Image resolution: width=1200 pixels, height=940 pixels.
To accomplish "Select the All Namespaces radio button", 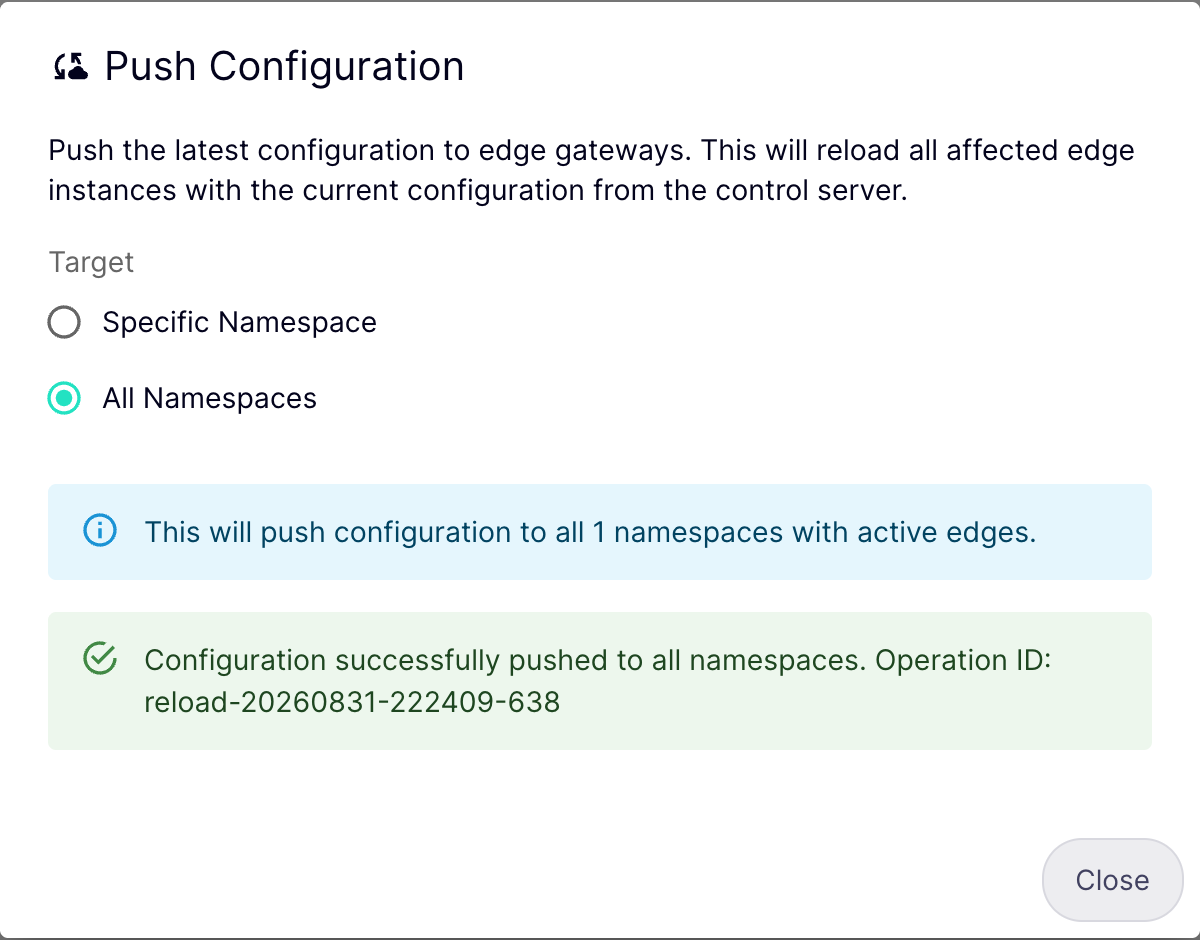I will [64, 398].
